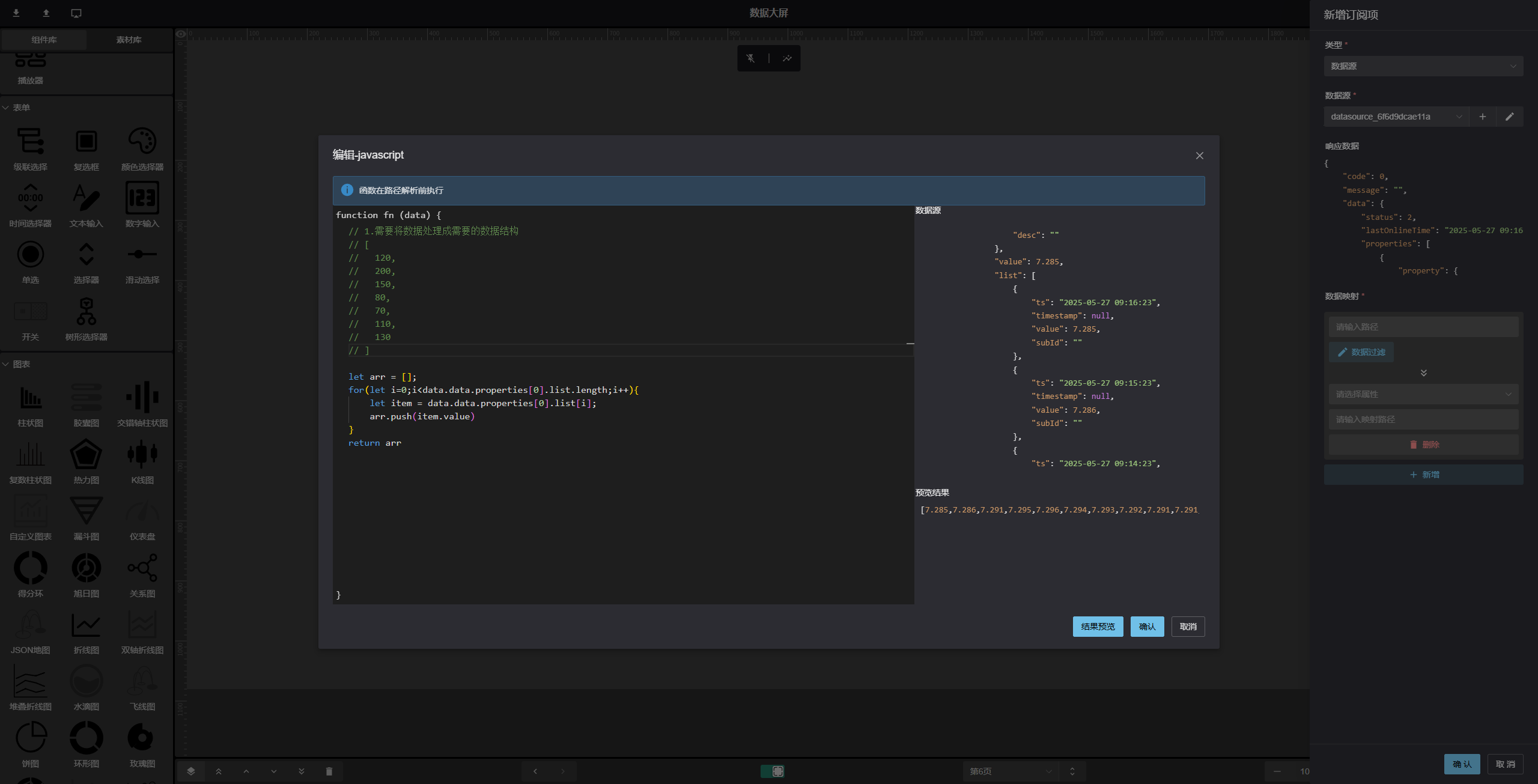The height and width of the screenshot is (784, 1538).
Task: Move layer to bottom double-chevron down
Action: 302,771
